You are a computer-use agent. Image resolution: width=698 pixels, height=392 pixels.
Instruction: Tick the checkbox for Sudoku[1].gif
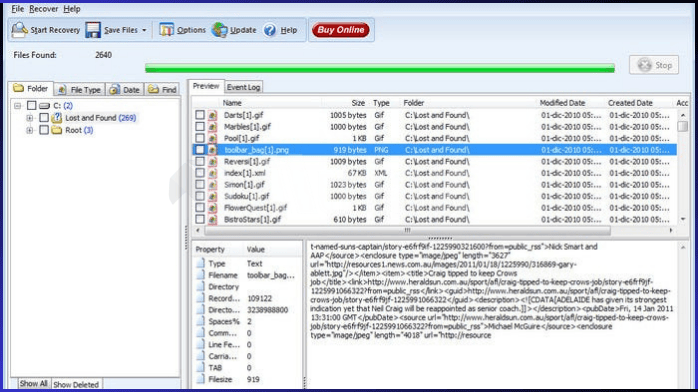200,196
